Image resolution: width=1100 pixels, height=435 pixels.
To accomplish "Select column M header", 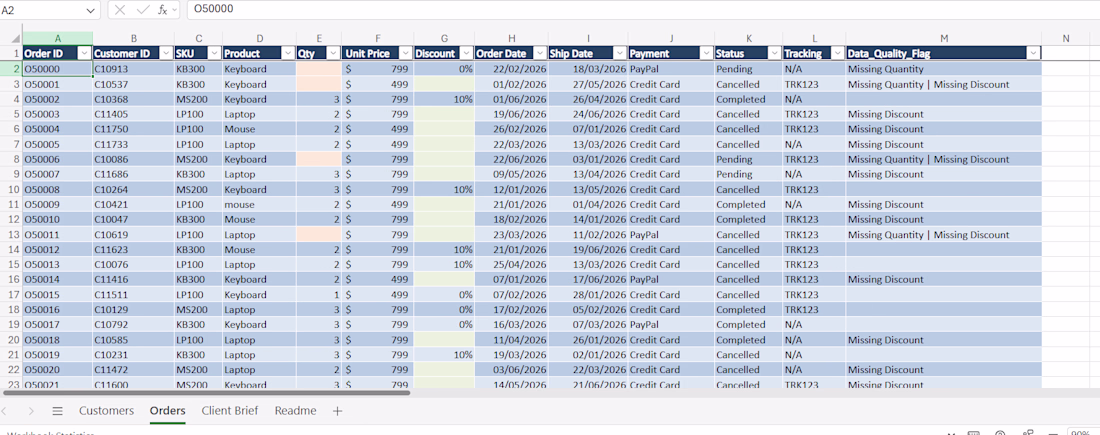I will 944,39.
